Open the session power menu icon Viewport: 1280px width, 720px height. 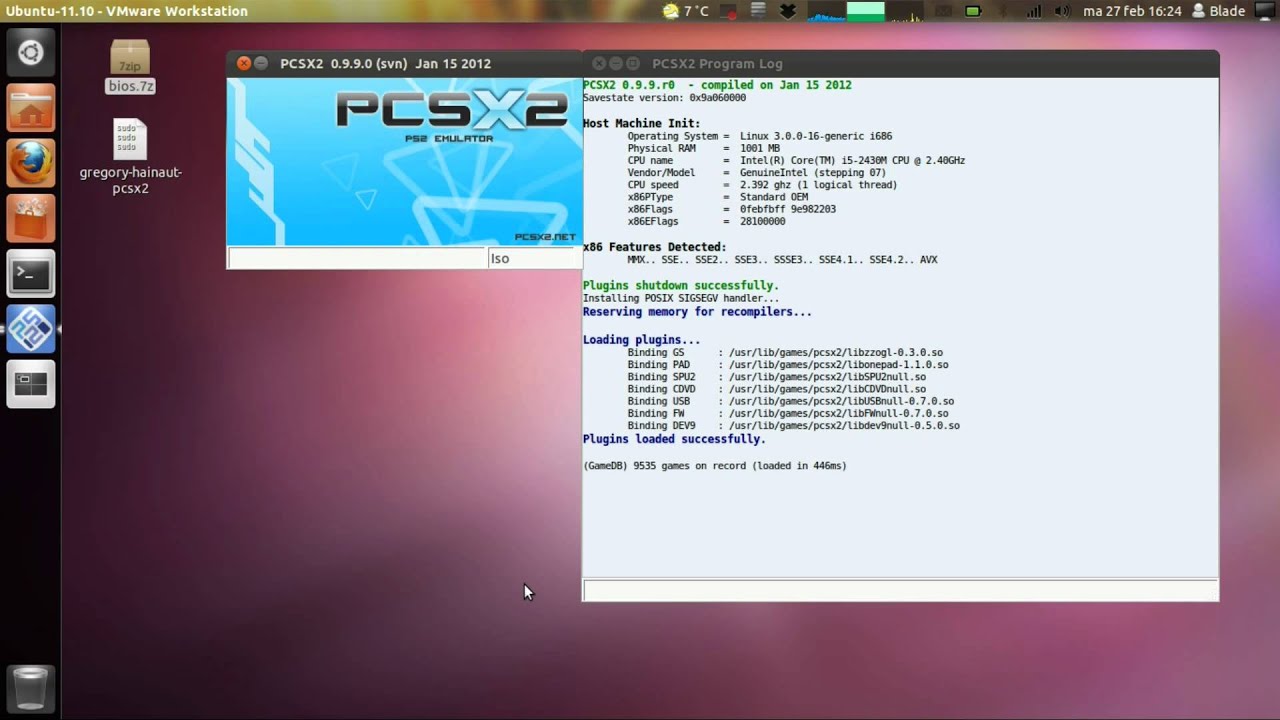coord(1263,11)
